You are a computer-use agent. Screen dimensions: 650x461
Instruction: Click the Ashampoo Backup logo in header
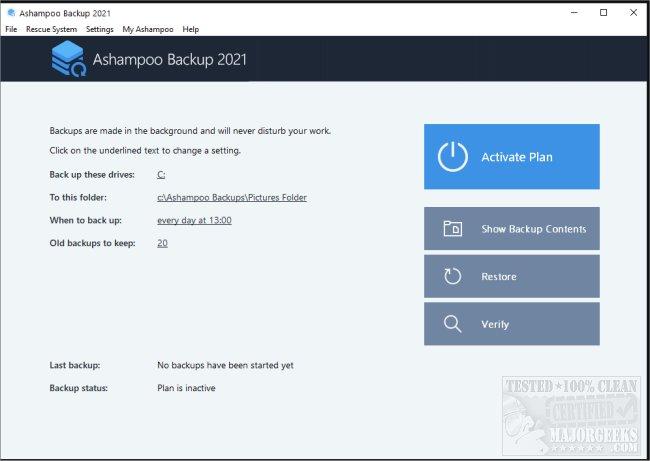69,58
